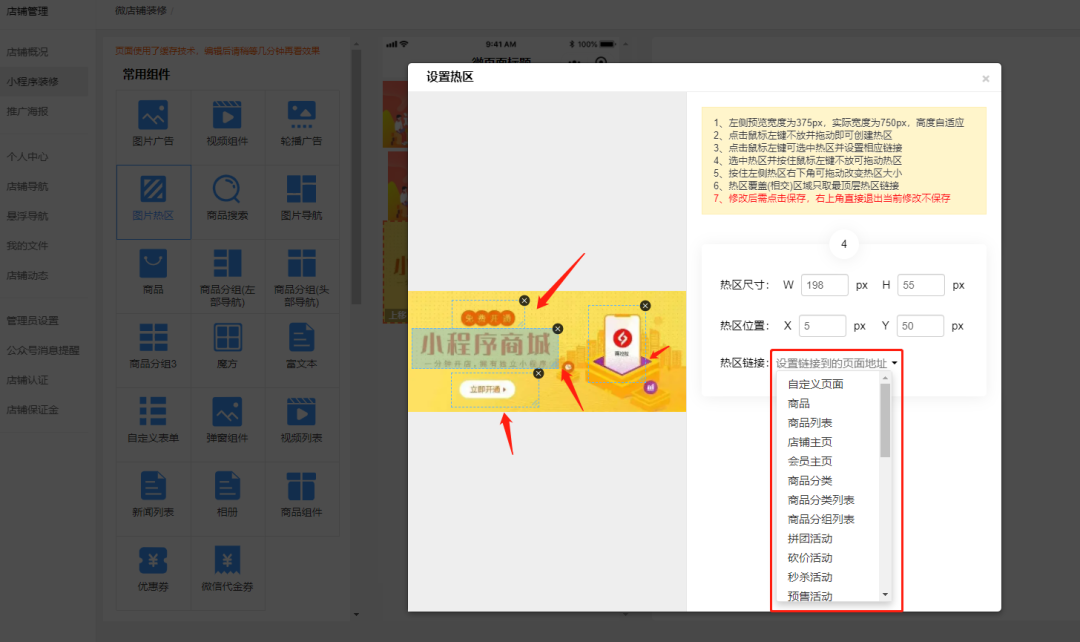Select the 商品 shopping bag component icon

click(x=153, y=263)
